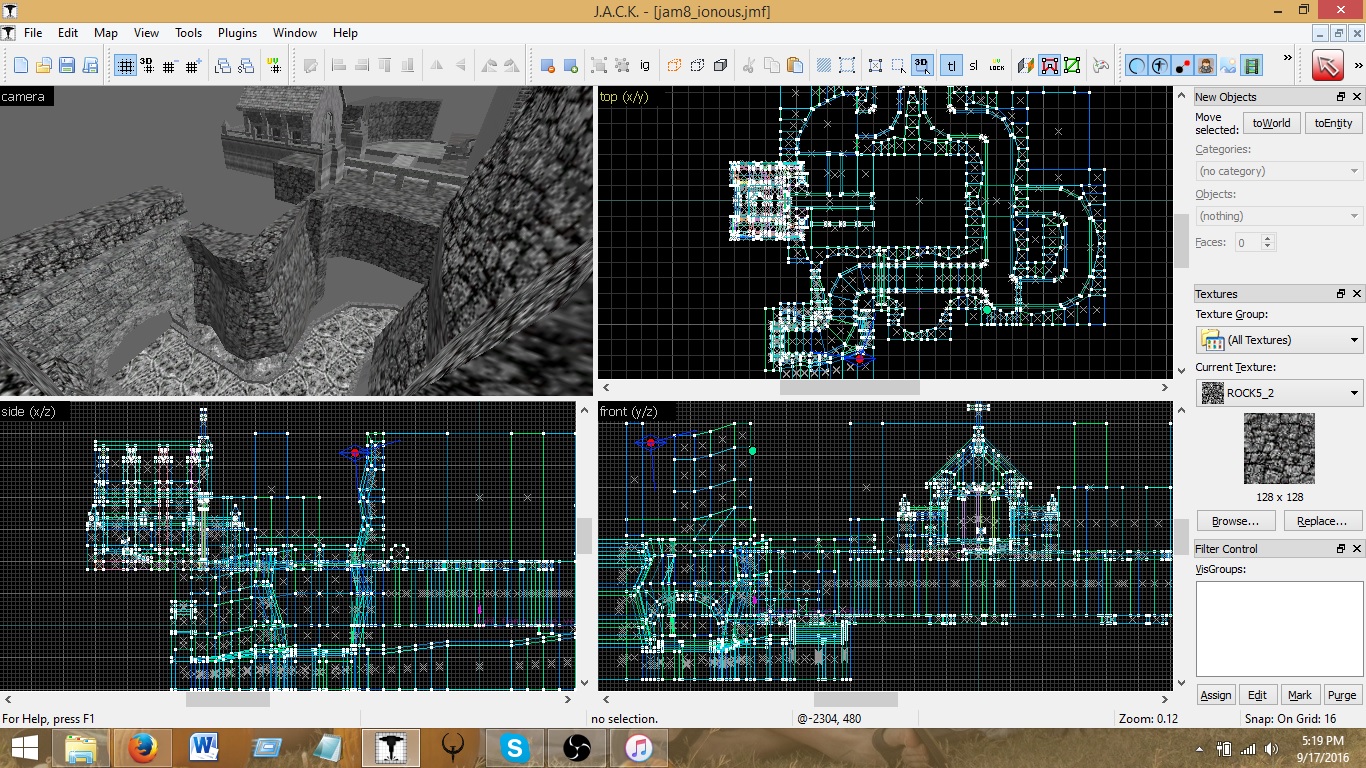1366x768 pixels.
Task: Toggle the UV lock button
Action: (996, 66)
